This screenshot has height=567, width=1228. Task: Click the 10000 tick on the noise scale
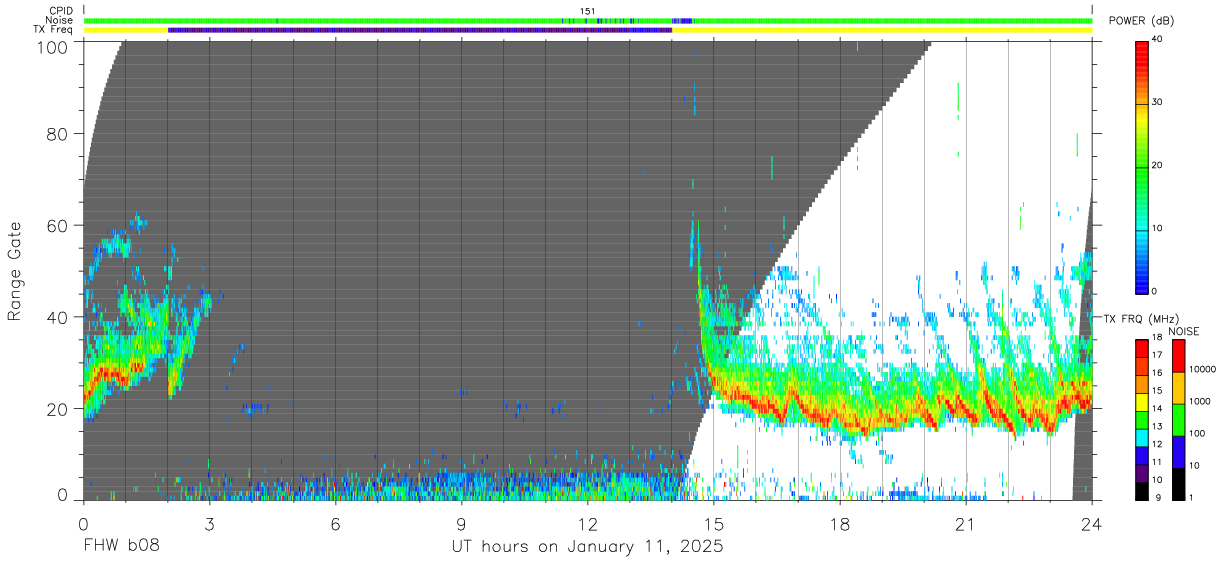pos(1203,369)
